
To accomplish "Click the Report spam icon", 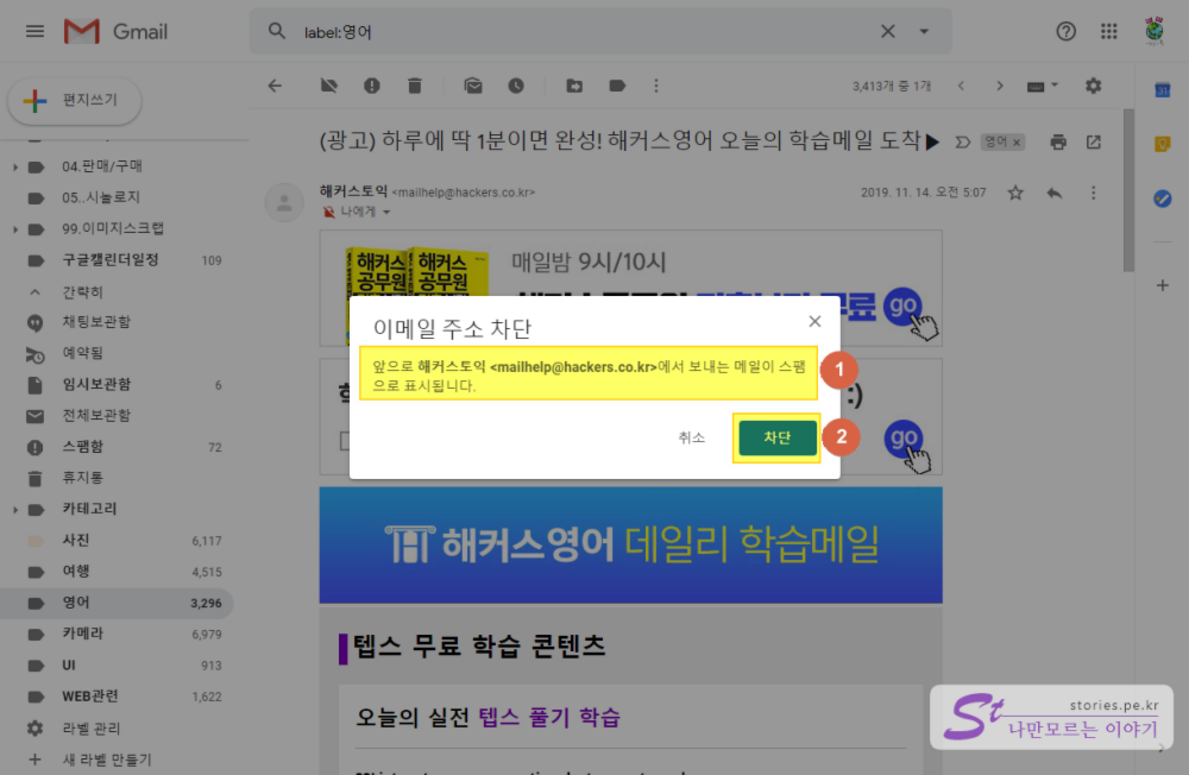I will click(372, 86).
